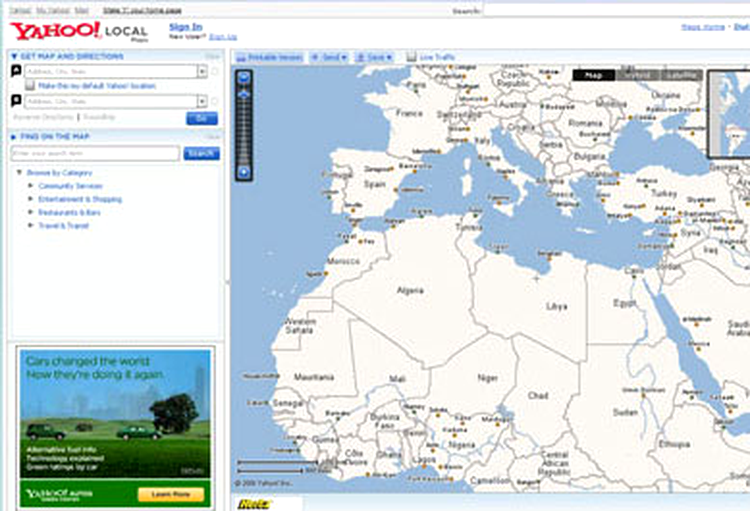Open Mail link in top bar
This screenshot has height=511, width=750.
[82, 10]
